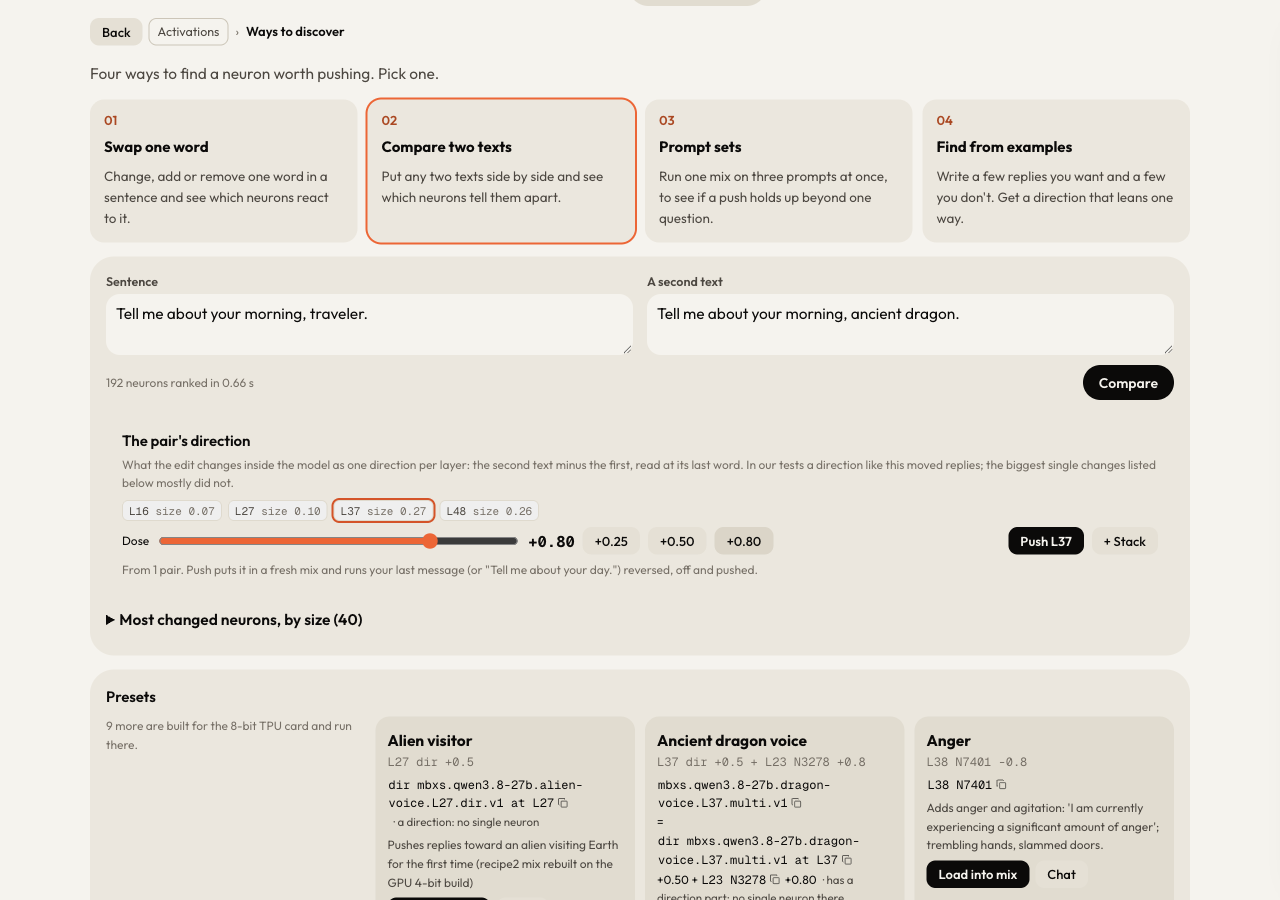
Task: Set dose with the +0.80 preset
Action: point(743,541)
